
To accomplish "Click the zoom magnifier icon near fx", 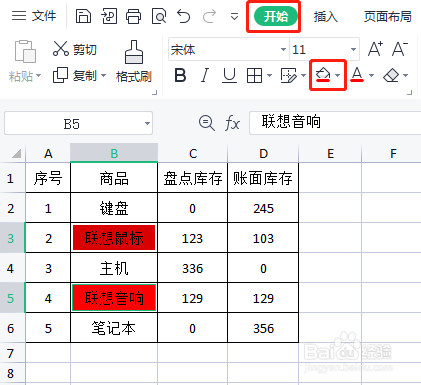I will click(207, 123).
